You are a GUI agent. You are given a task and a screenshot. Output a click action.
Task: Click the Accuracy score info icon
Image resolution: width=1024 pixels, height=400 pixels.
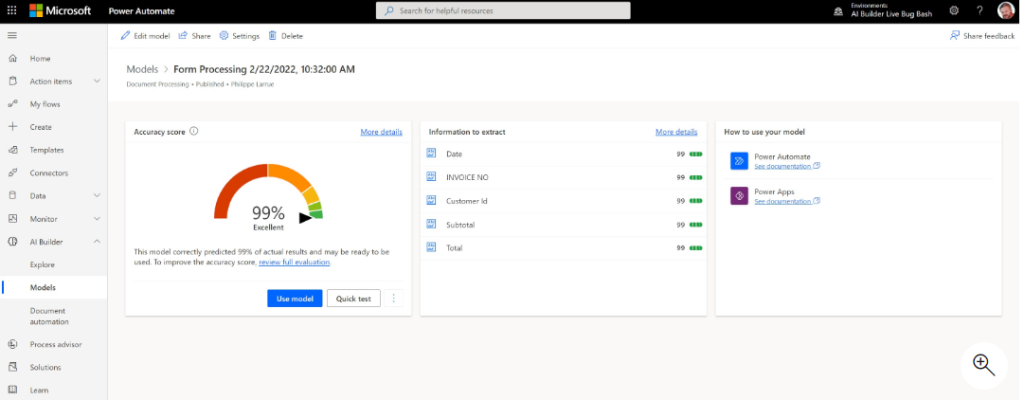(194, 131)
